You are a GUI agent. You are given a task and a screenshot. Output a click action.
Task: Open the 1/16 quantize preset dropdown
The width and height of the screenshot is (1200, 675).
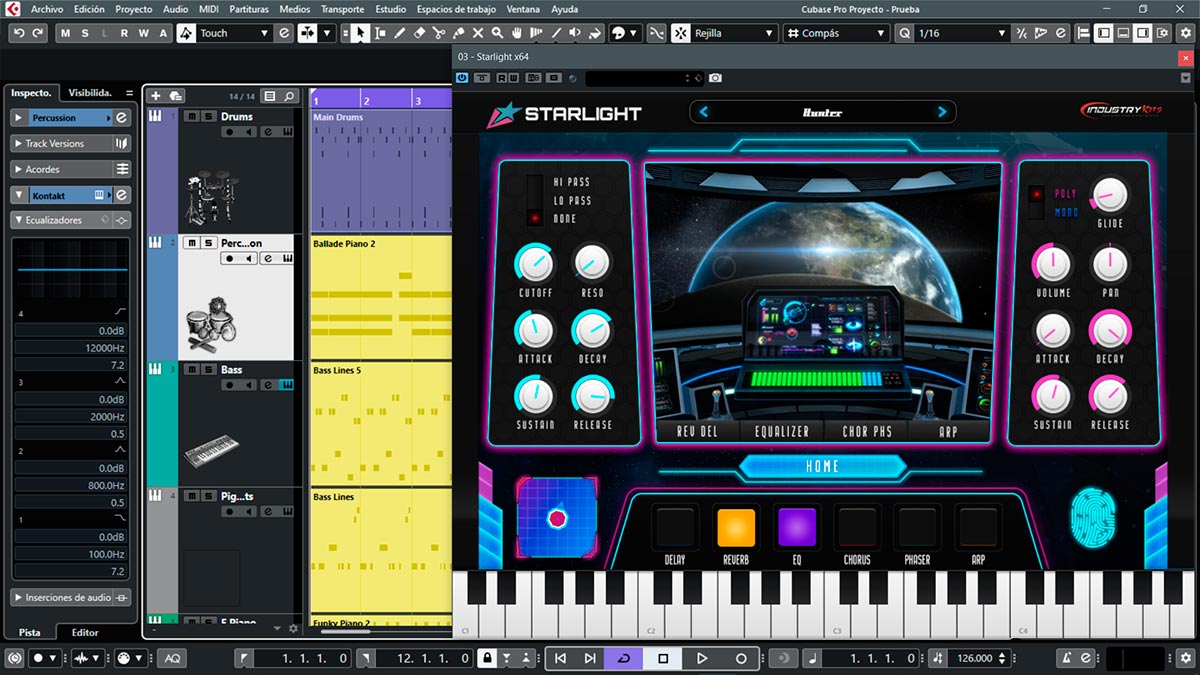pyautogui.click(x=962, y=33)
